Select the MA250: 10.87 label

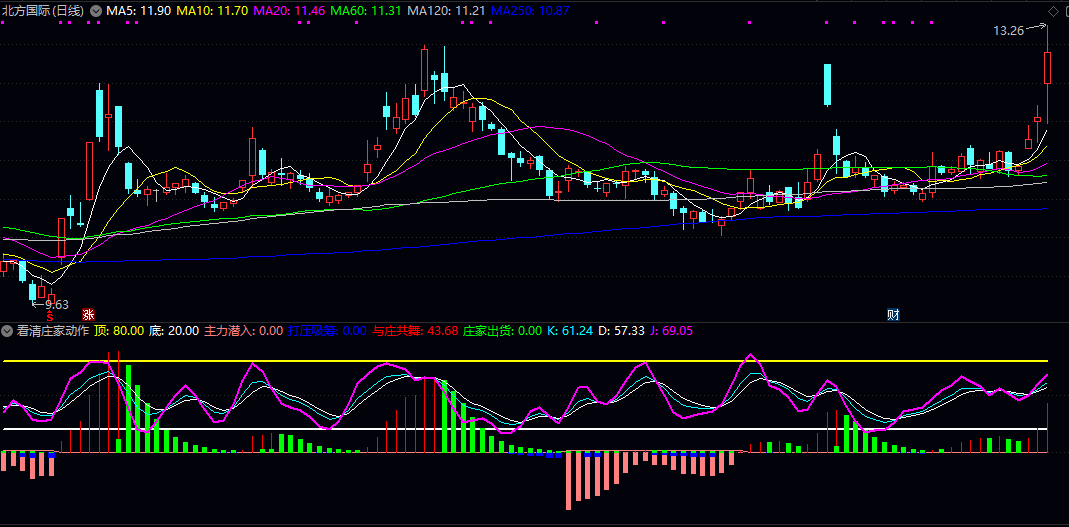pyautogui.click(x=530, y=11)
